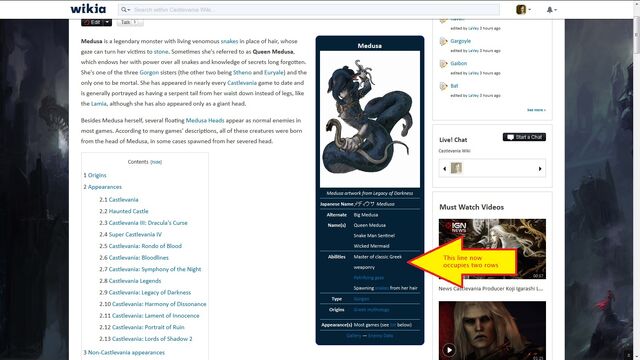This screenshot has width=640, height=360.
Task: Open the search magnifier scope dropdown
Action: tap(126, 9)
